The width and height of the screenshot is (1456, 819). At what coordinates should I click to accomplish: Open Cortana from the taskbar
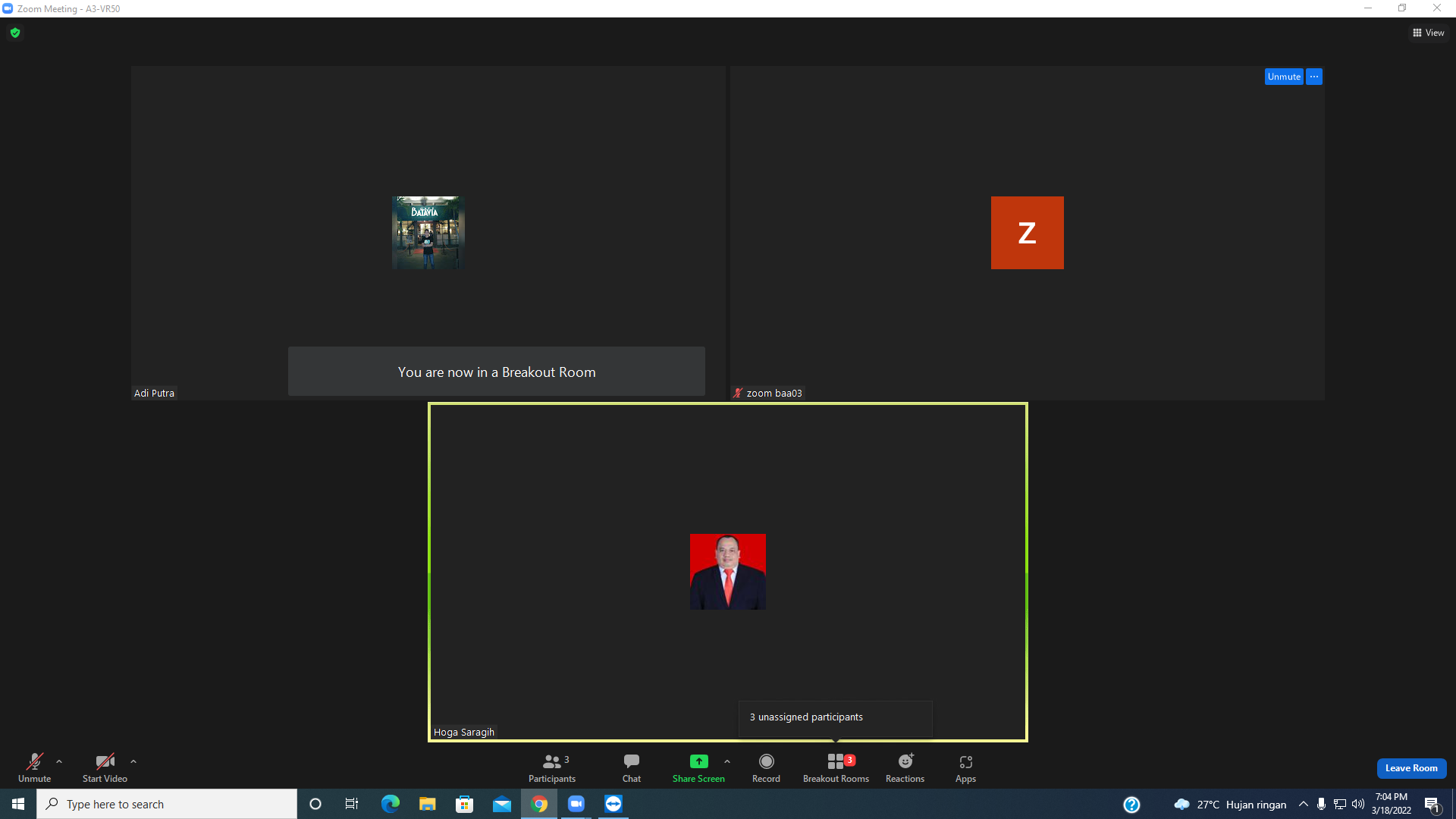(315, 804)
